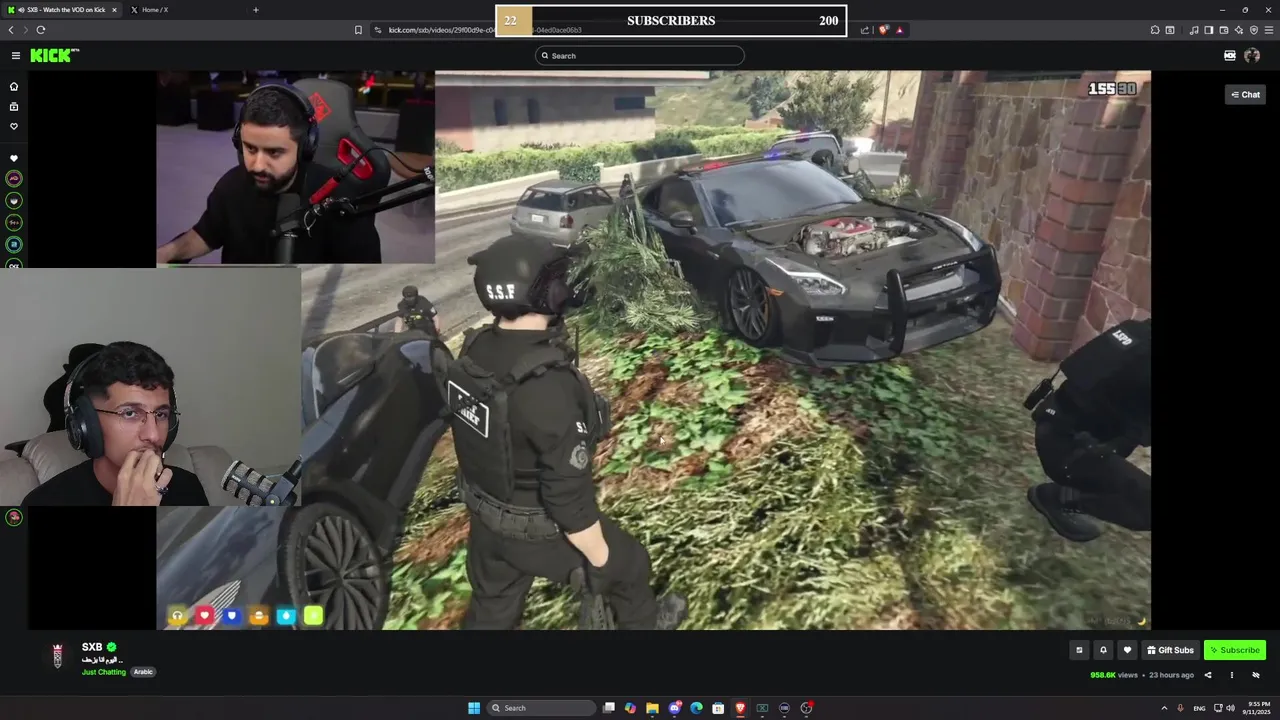
Task: Show hidden system tray icons
Action: [x=1164, y=708]
